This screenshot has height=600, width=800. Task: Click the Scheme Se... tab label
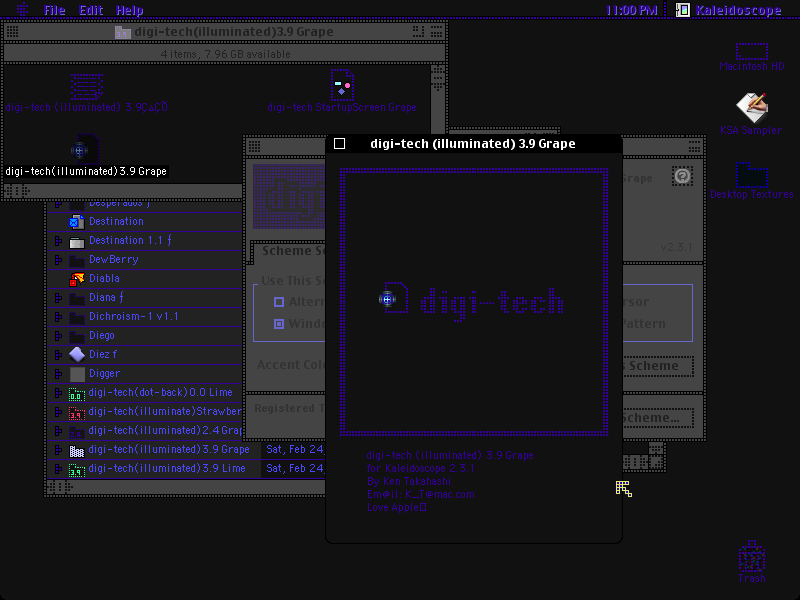(x=293, y=251)
